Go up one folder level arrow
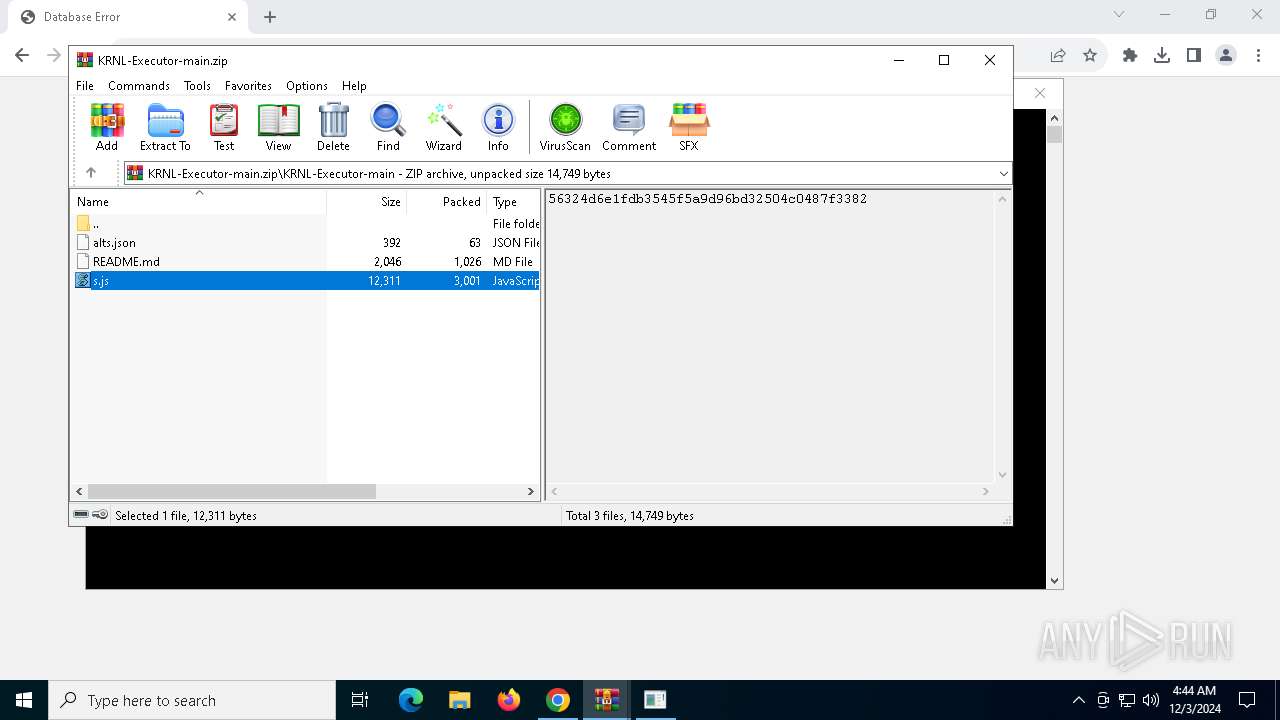The height and width of the screenshot is (720, 1280). pos(91,173)
